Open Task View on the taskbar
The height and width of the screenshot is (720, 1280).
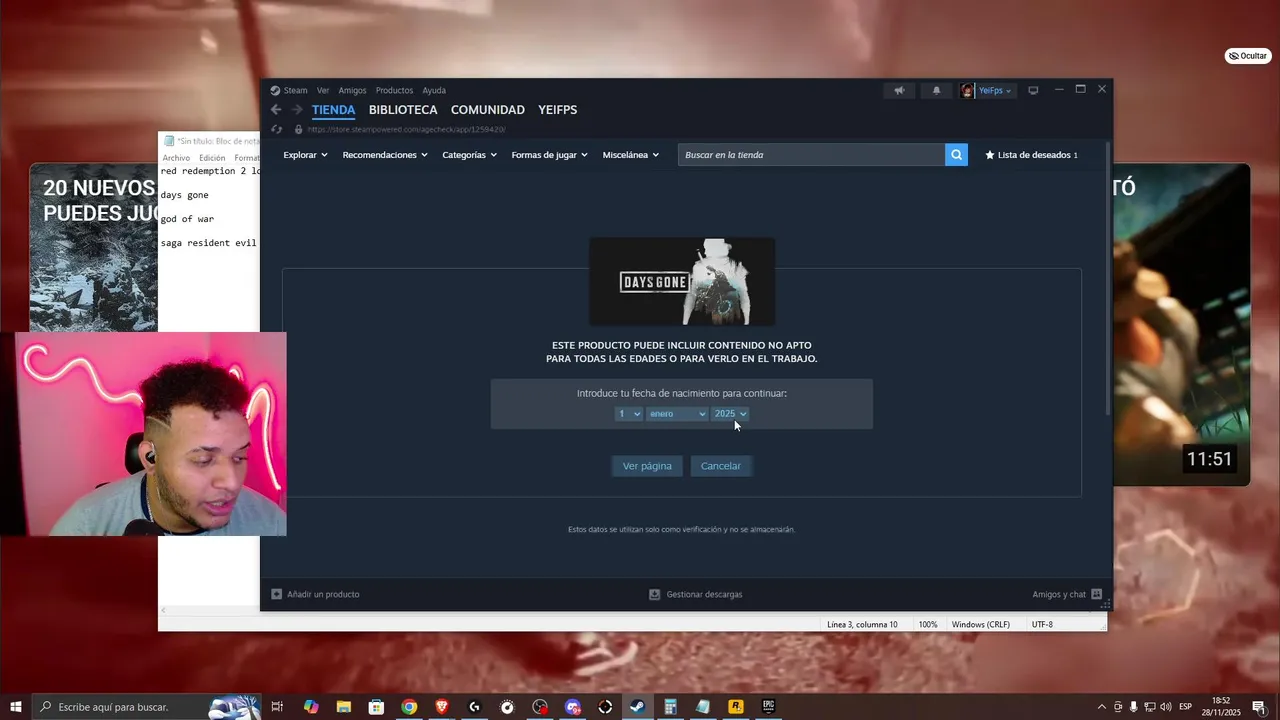(277, 707)
